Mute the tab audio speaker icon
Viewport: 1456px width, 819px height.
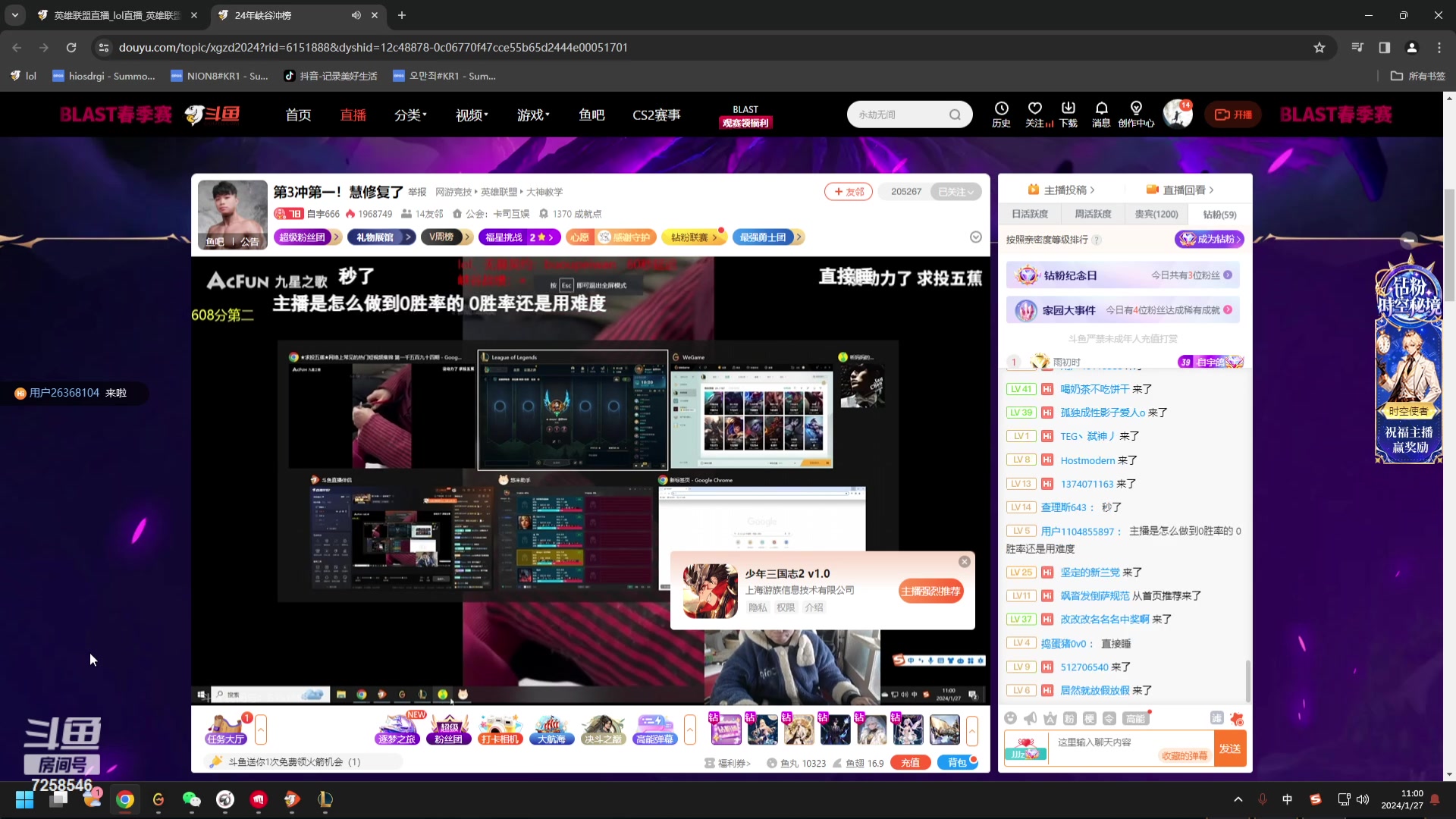[356, 15]
